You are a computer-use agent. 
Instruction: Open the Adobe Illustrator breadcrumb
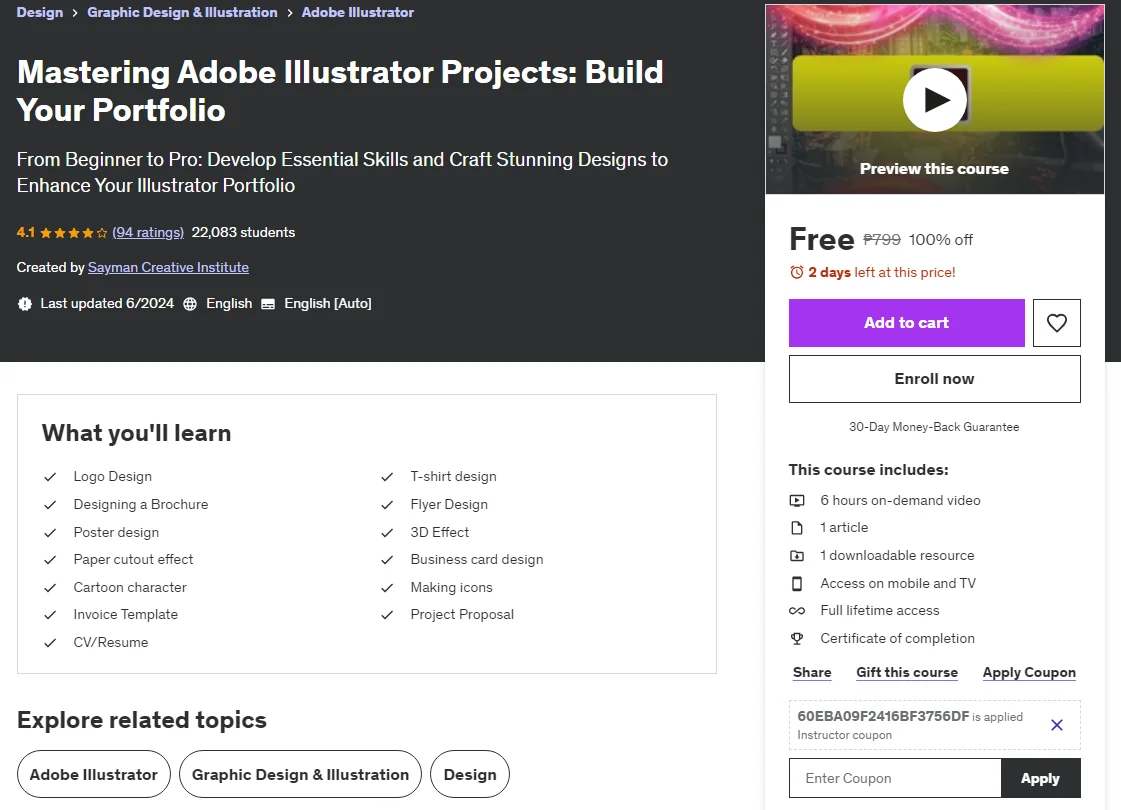click(x=357, y=12)
